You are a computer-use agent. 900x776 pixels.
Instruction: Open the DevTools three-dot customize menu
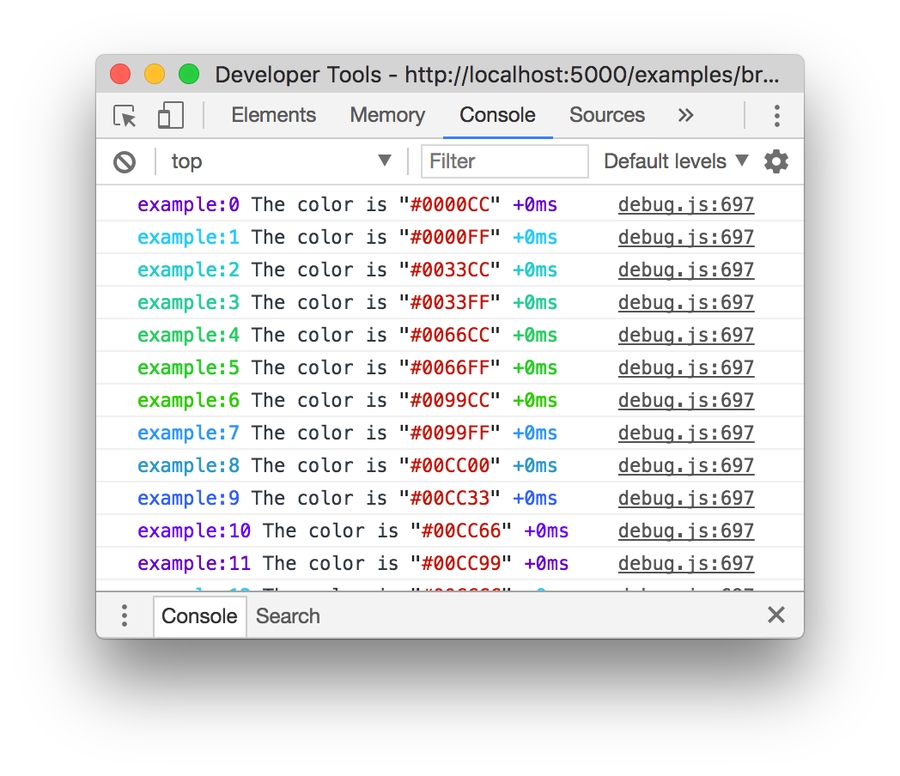[776, 116]
